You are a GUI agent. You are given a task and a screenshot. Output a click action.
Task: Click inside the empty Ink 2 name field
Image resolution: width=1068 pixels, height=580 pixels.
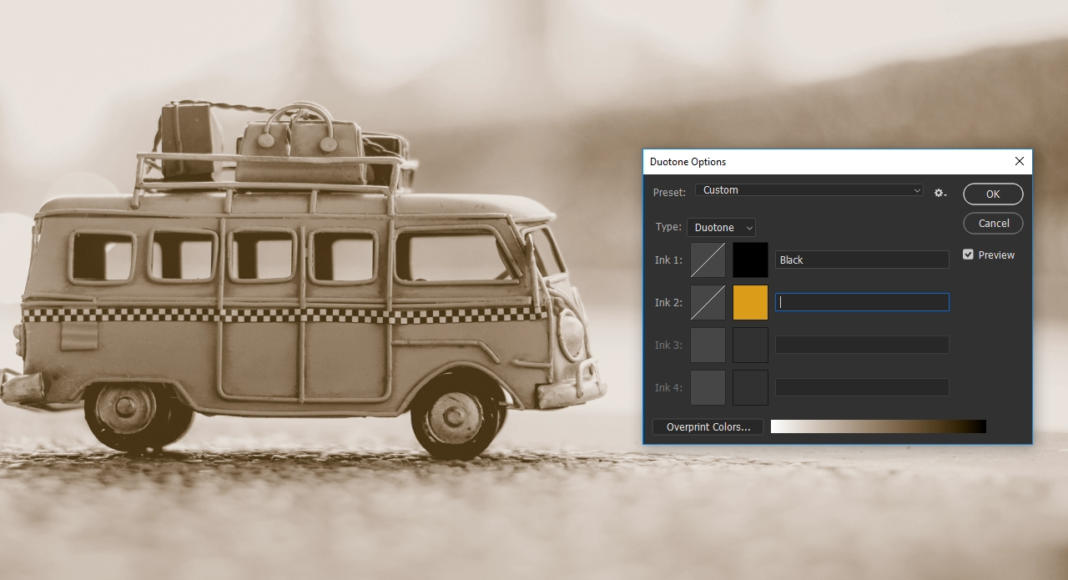point(862,301)
